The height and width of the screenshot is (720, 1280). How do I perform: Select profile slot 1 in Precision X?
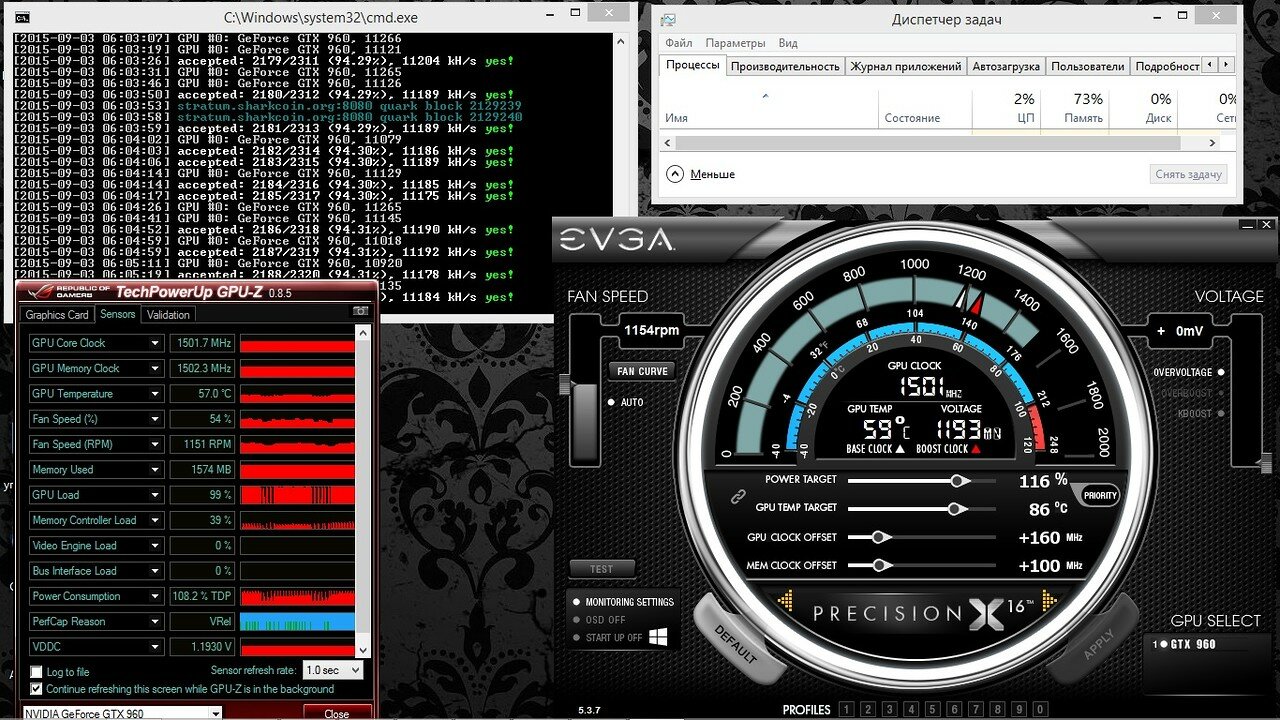pyautogui.click(x=845, y=710)
